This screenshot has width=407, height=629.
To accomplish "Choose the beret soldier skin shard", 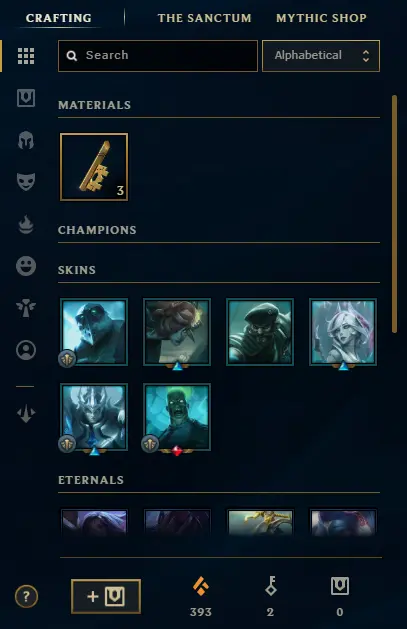I will [260, 332].
